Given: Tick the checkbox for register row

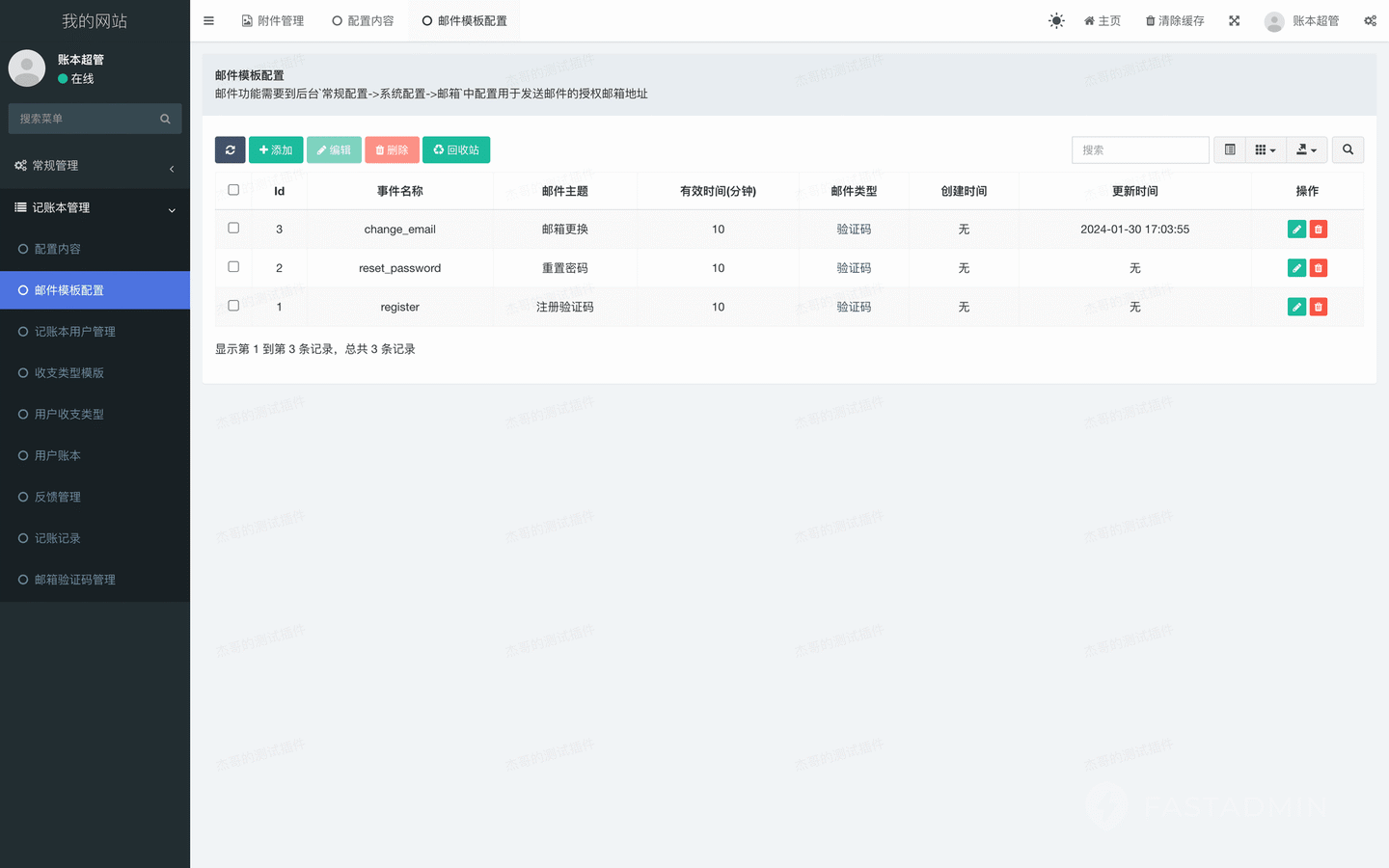Looking at the screenshot, I should pyautogui.click(x=233, y=306).
